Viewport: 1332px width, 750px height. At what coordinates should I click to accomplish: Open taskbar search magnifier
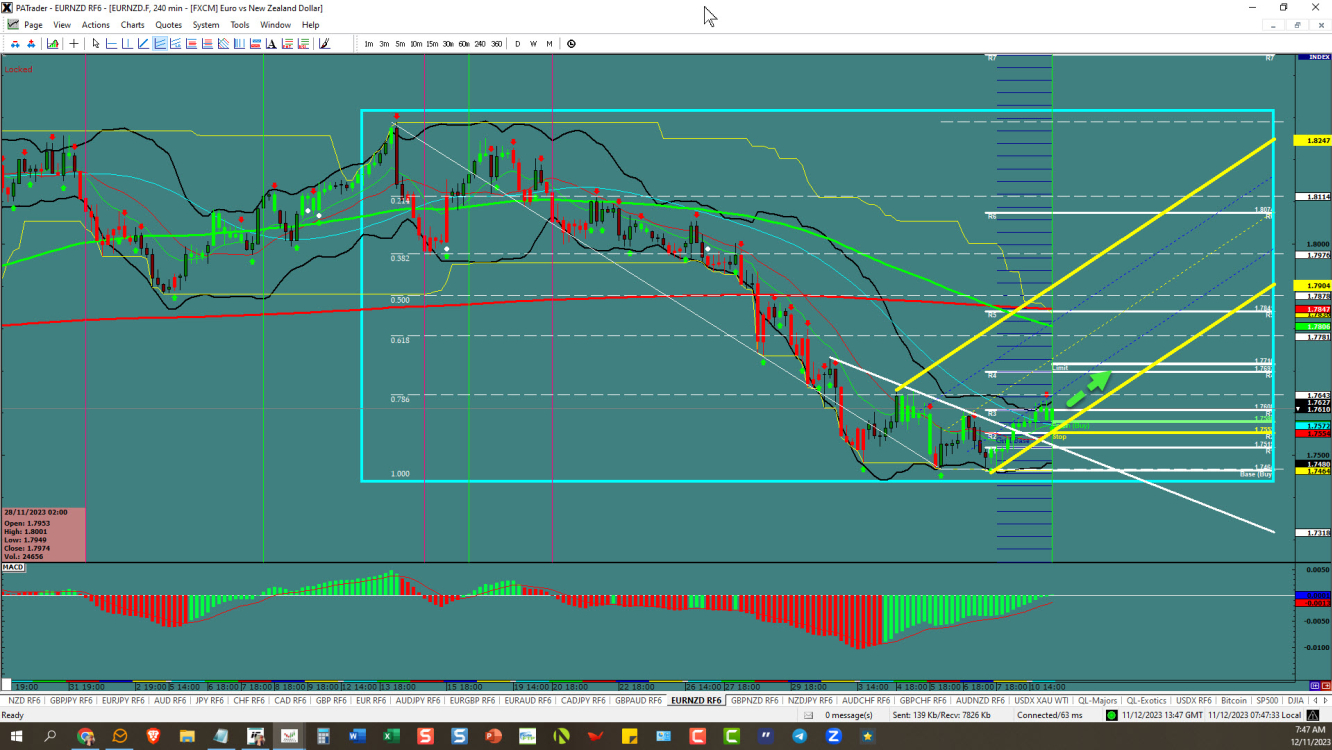[x=51, y=737]
